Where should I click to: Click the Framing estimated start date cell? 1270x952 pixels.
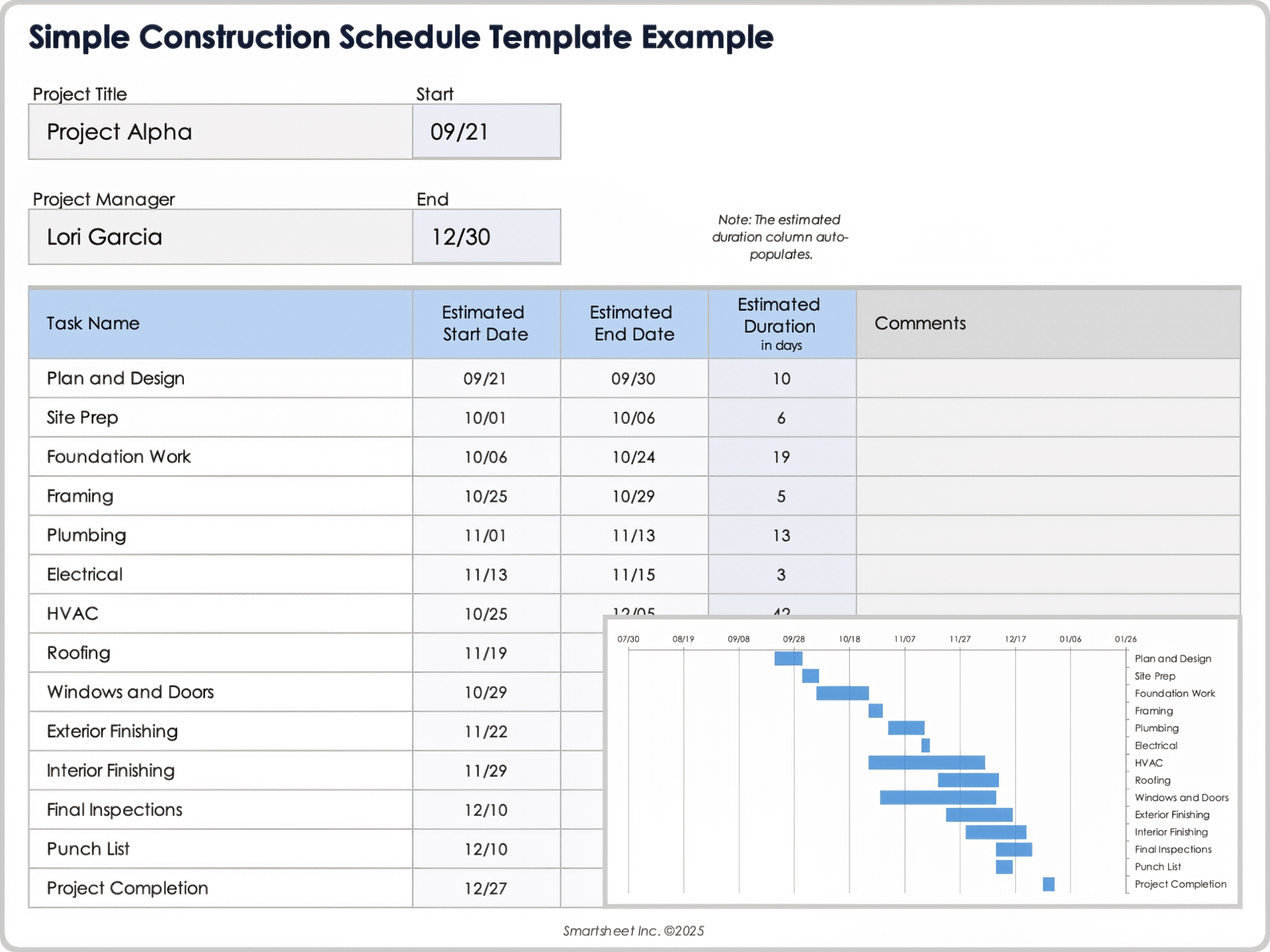coord(486,496)
